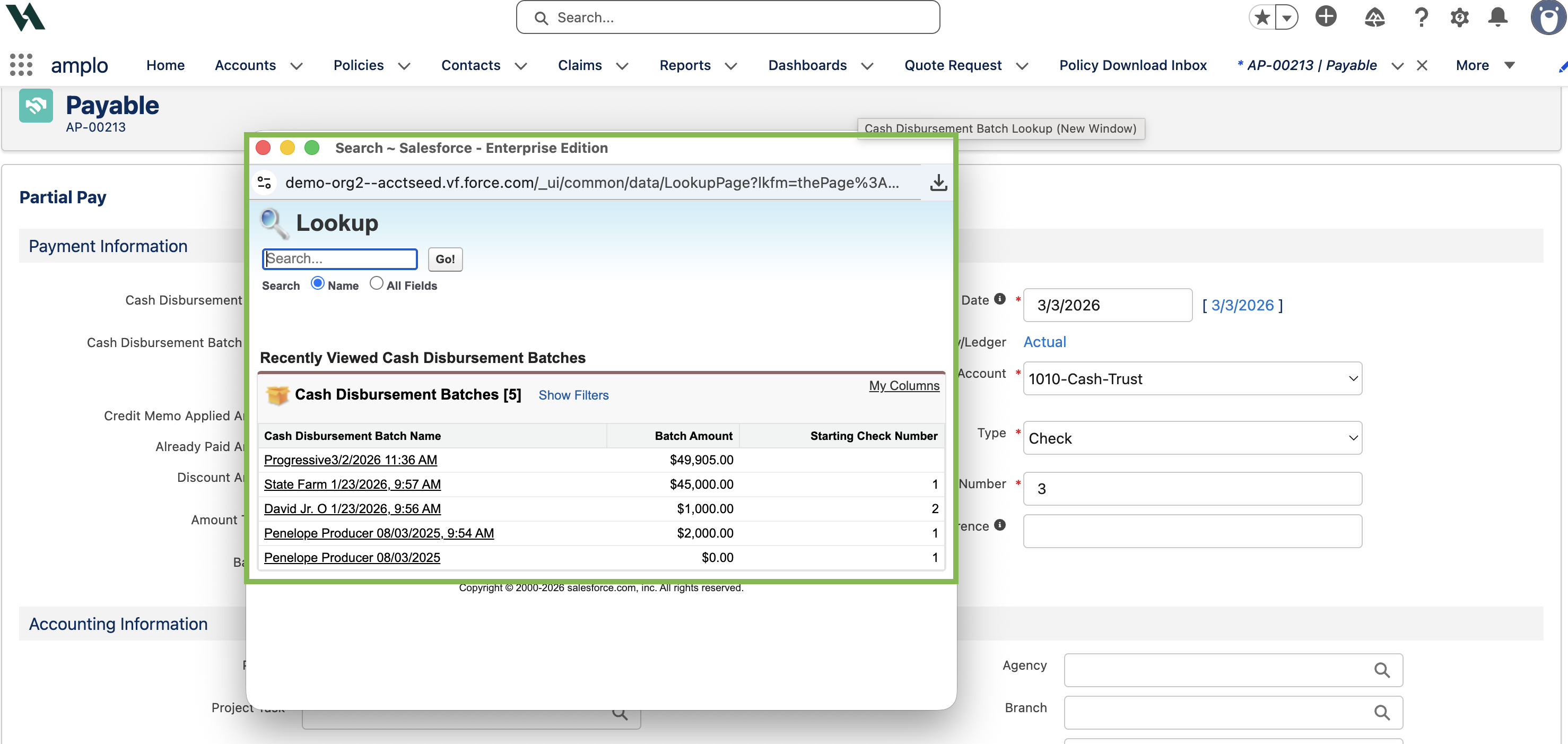Image resolution: width=1568 pixels, height=744 pixels.
Task: Go to the Home tab
Action: point(165,66)
